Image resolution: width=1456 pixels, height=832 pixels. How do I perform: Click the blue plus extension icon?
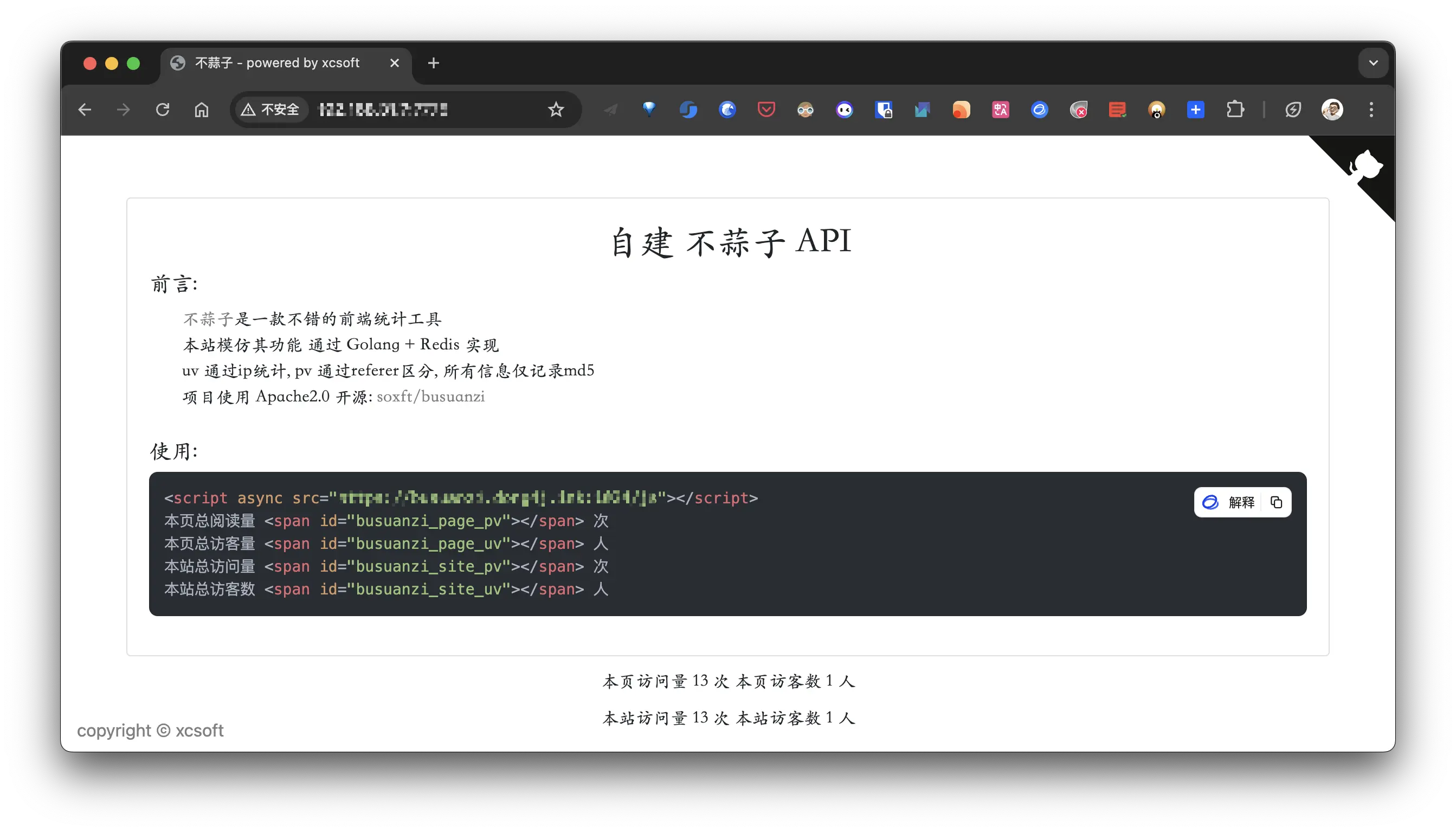click(1196, 109)
